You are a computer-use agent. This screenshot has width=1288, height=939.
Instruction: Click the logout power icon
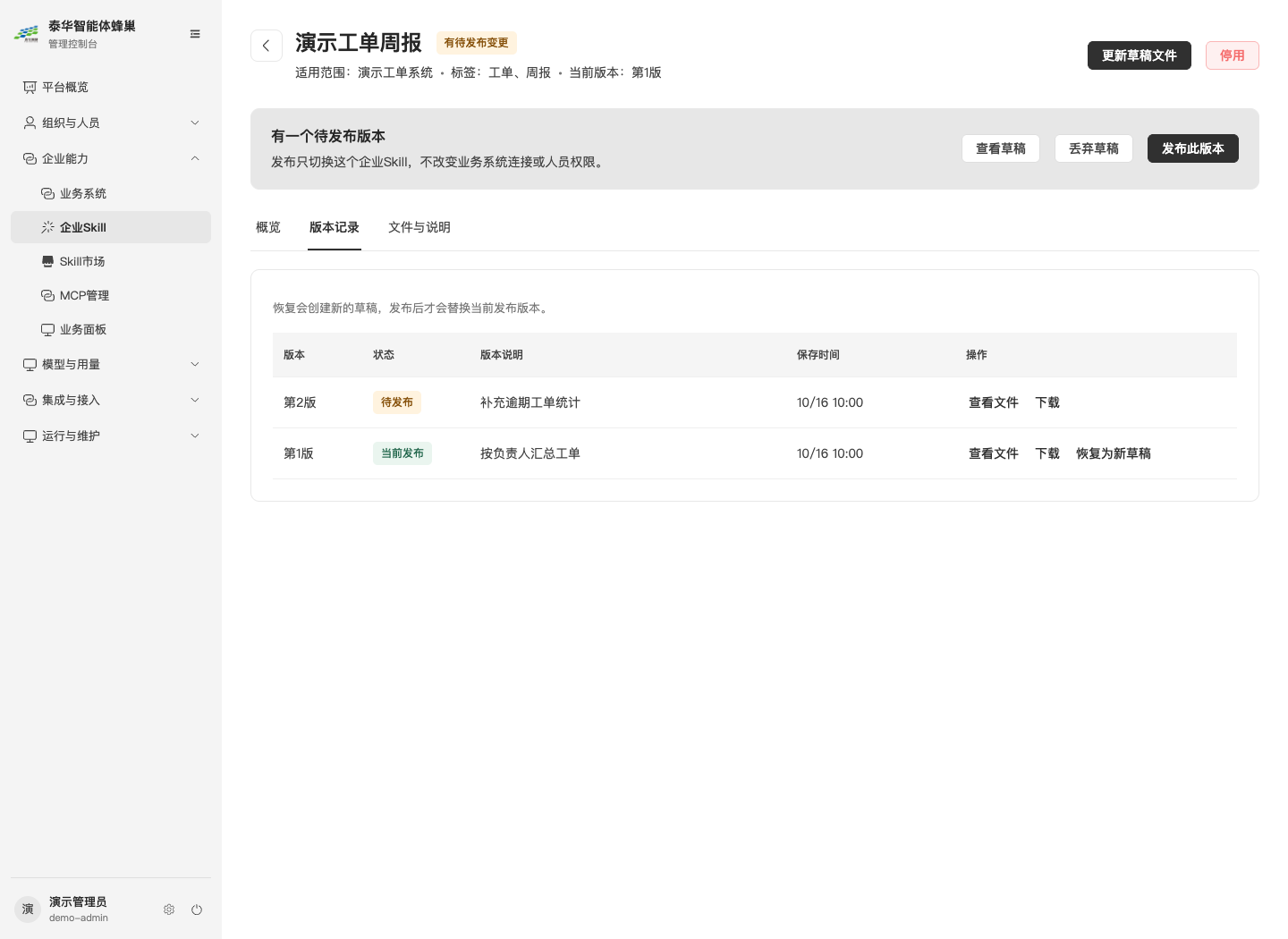pyautogui.click(x=197, y=909)
